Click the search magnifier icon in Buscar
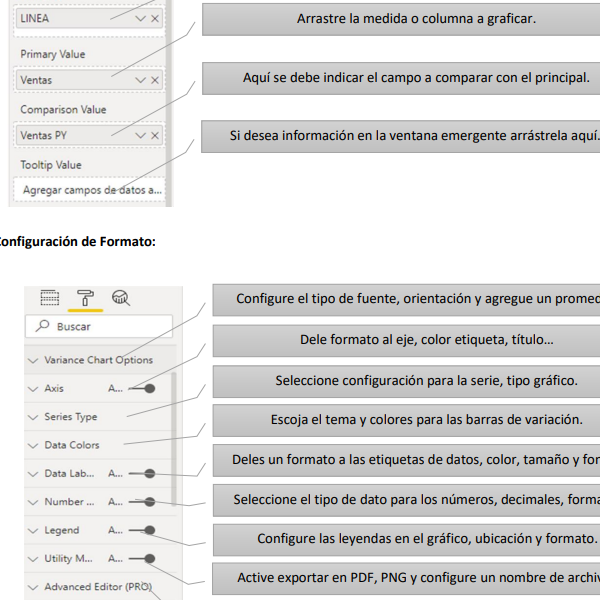600x600 pixels. point(42,326)
